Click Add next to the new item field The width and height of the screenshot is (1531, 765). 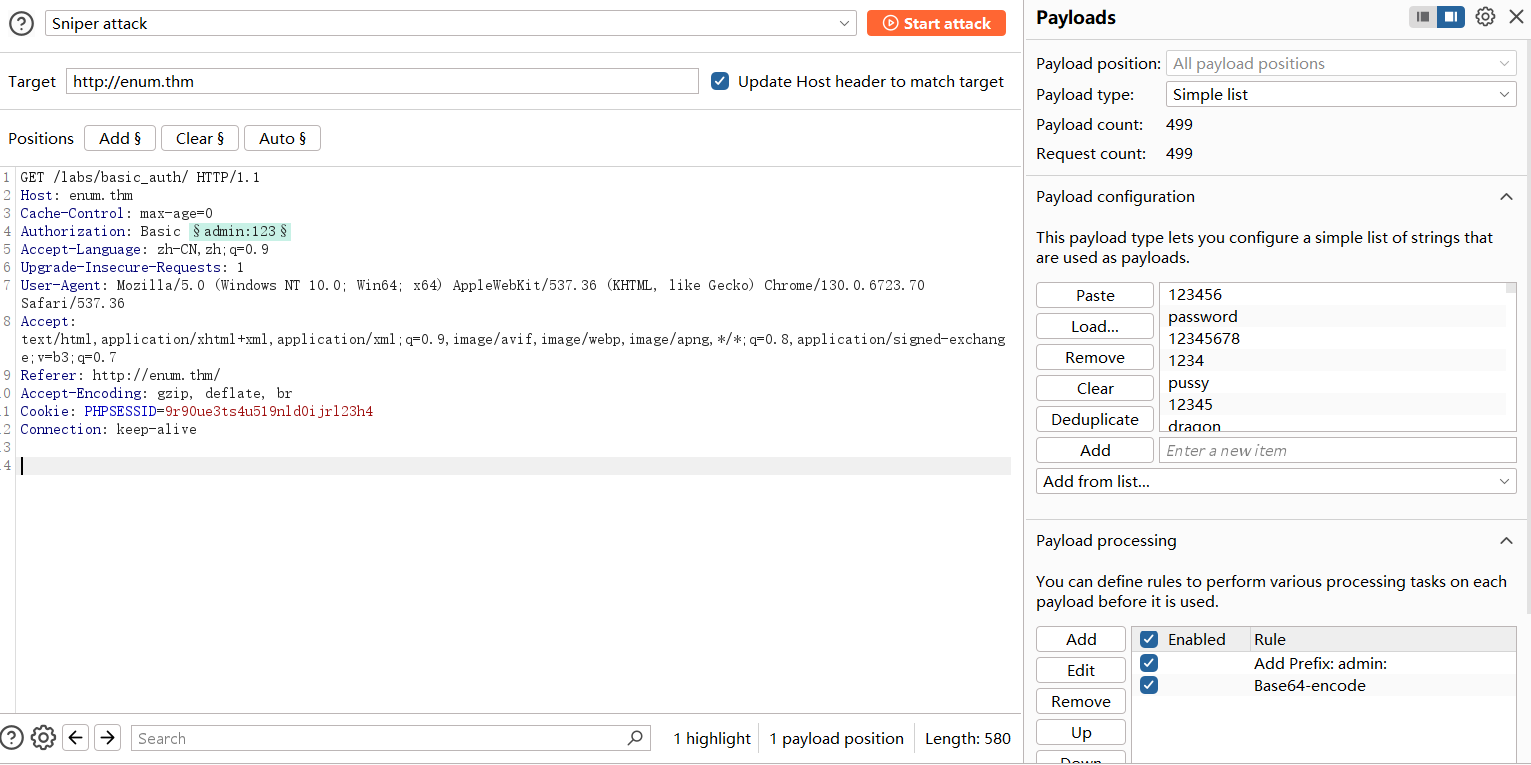pyautogui.click(x=1095, y=450)
